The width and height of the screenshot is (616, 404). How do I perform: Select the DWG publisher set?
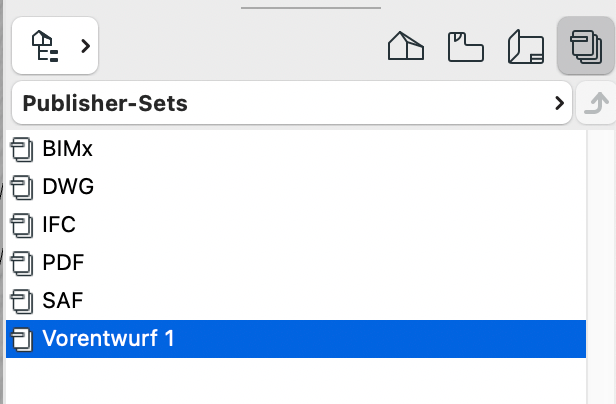(x=296, y=186)
